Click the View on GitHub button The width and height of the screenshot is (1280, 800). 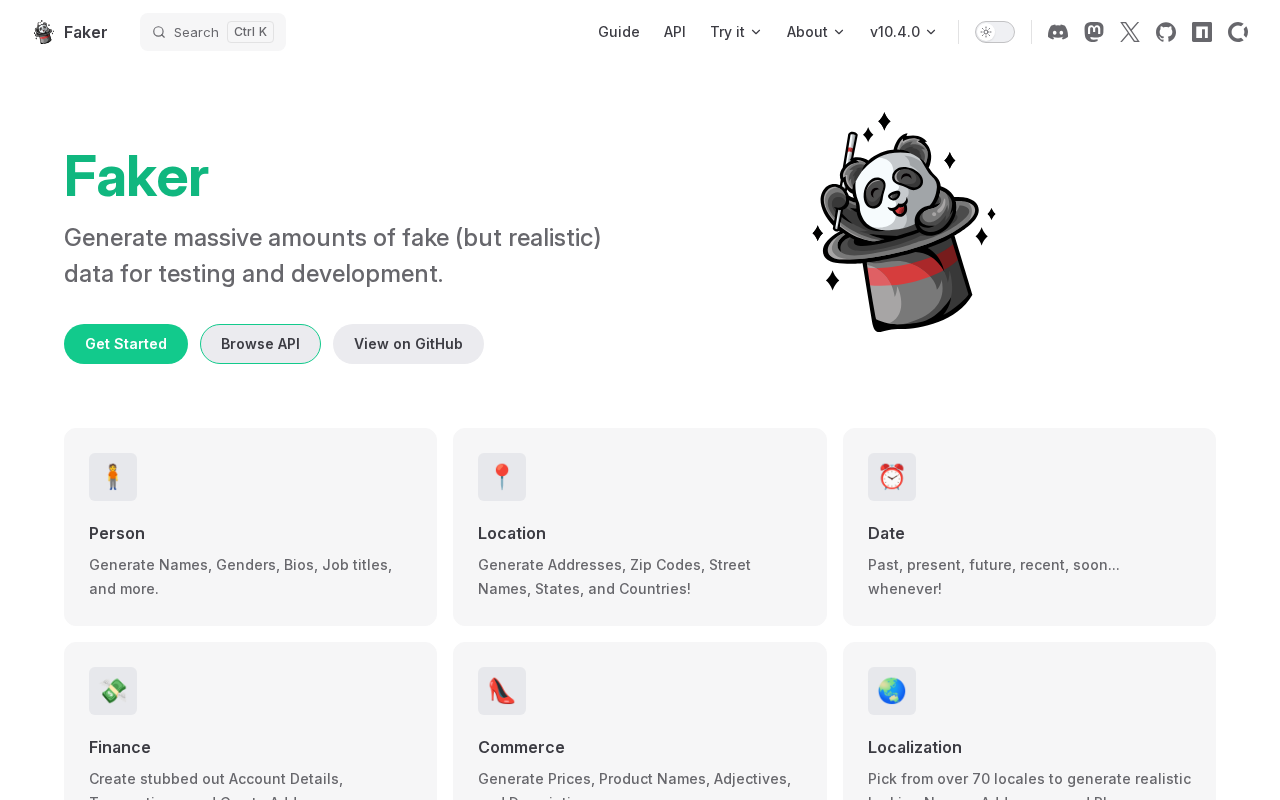[x=408, y=344]
